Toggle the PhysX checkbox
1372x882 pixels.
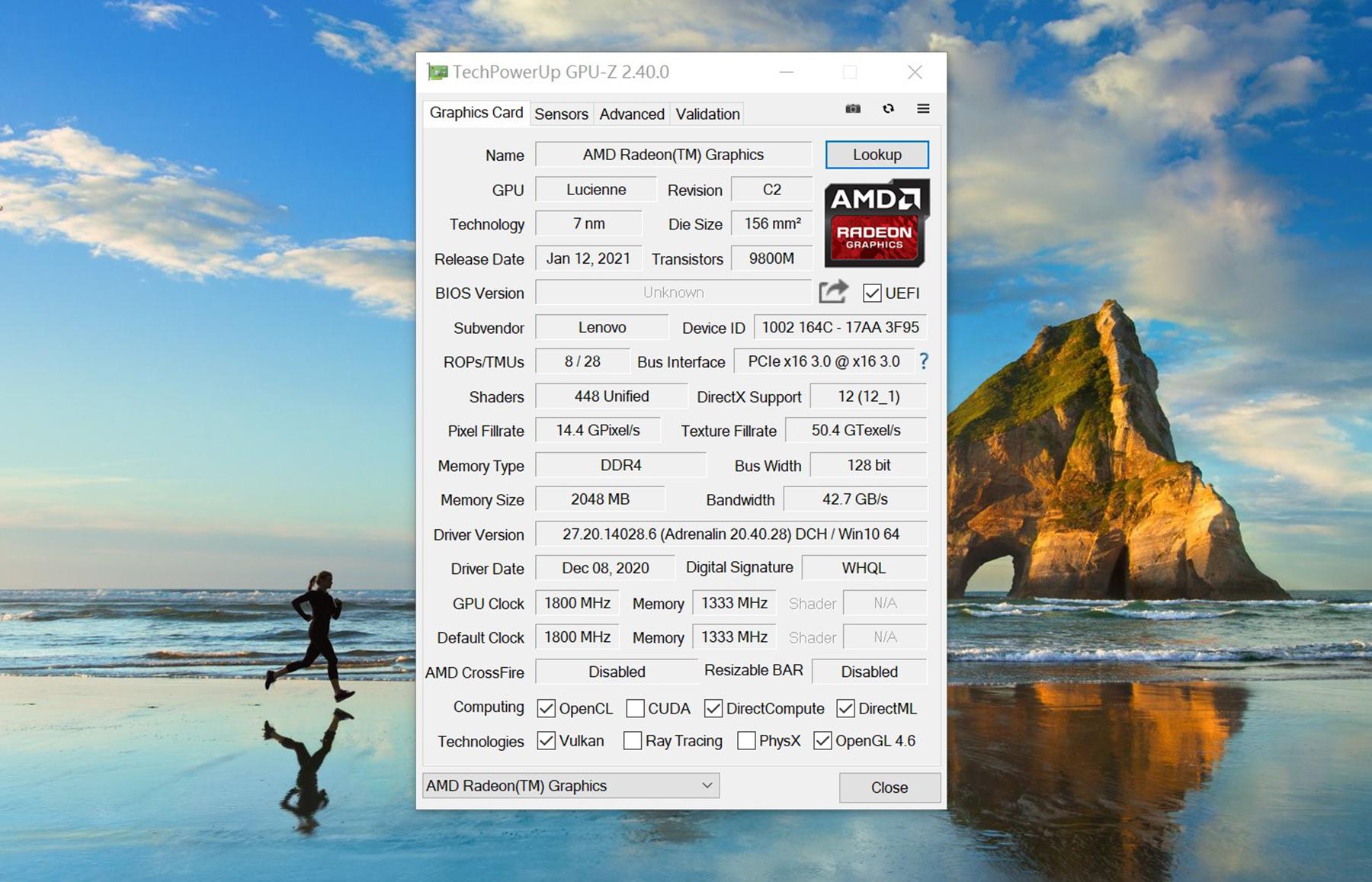coord(746,740)
